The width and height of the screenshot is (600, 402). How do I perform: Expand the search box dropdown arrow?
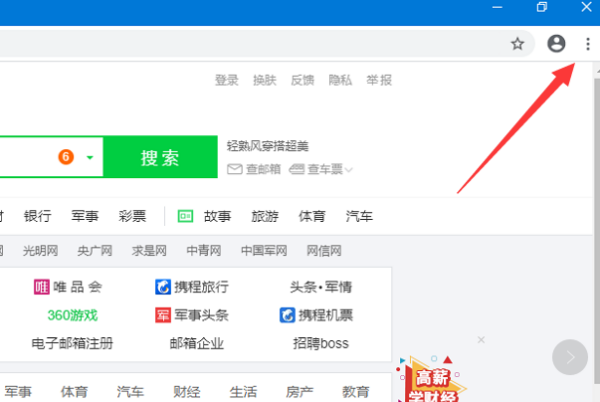pos(90,157)
